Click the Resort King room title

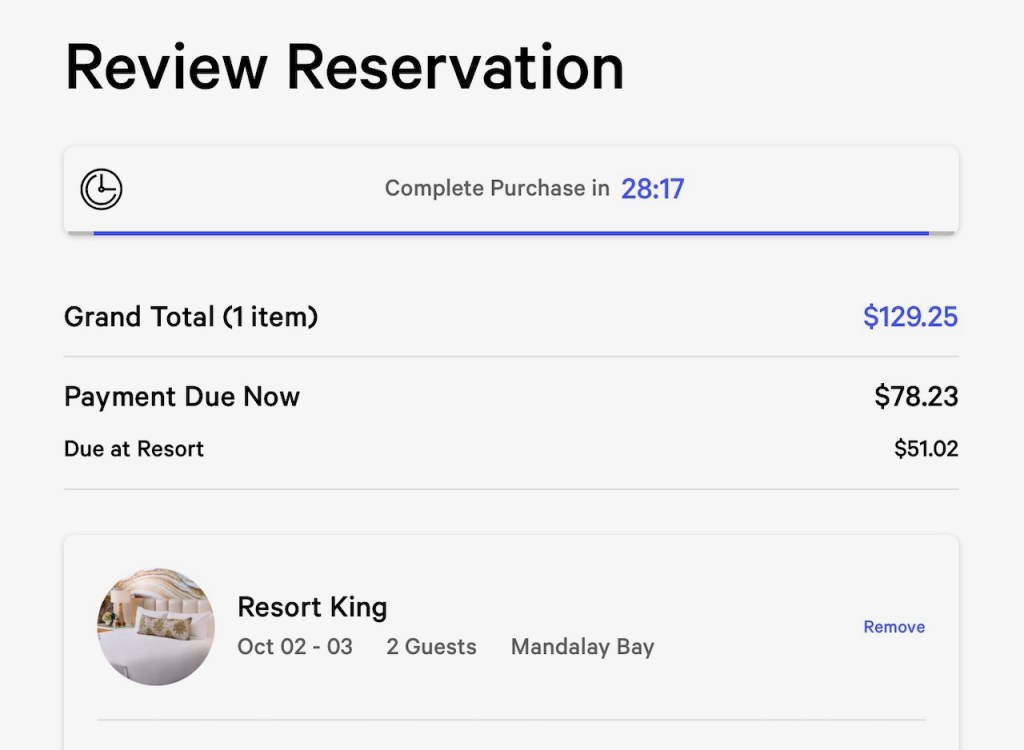pos(312,607)
